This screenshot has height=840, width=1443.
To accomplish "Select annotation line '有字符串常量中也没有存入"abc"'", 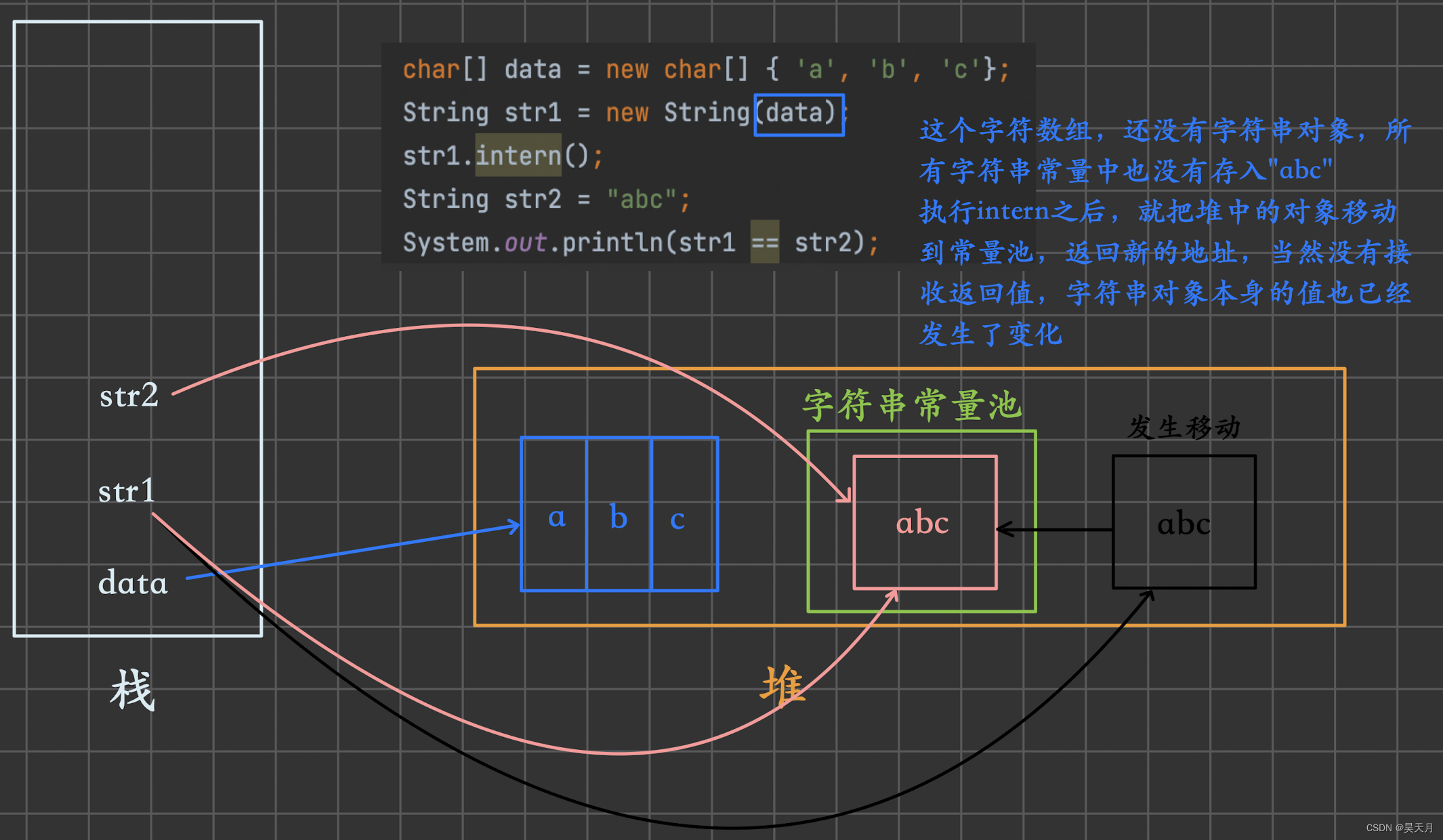I will point(1126,171).
